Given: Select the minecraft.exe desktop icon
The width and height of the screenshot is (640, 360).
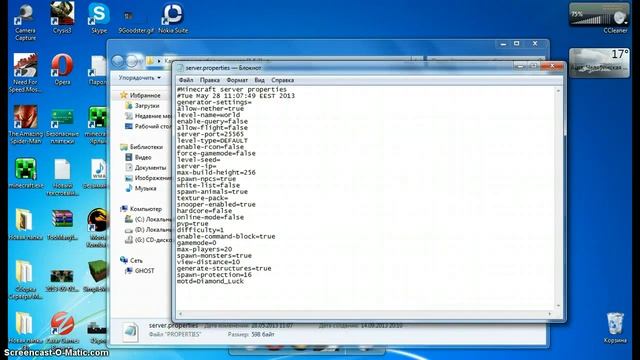Looking at the screenshot, I should (x=25, y=173).
